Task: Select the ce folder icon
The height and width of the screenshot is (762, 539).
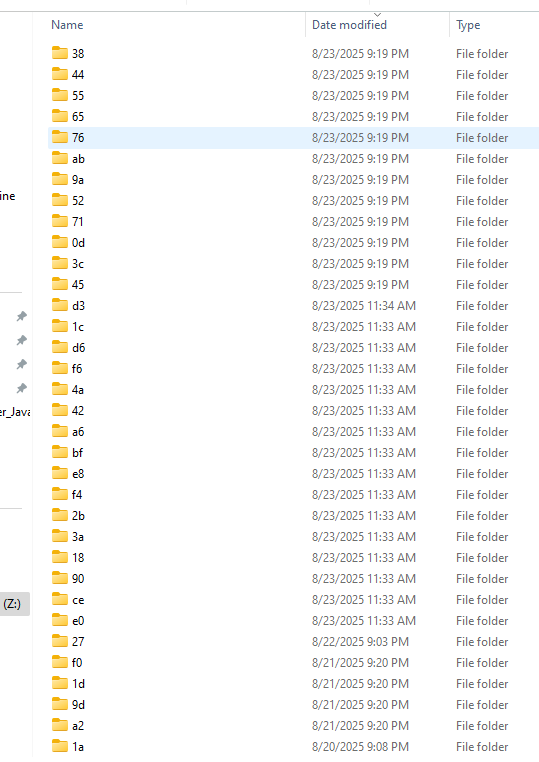Action: click(60, 599)
